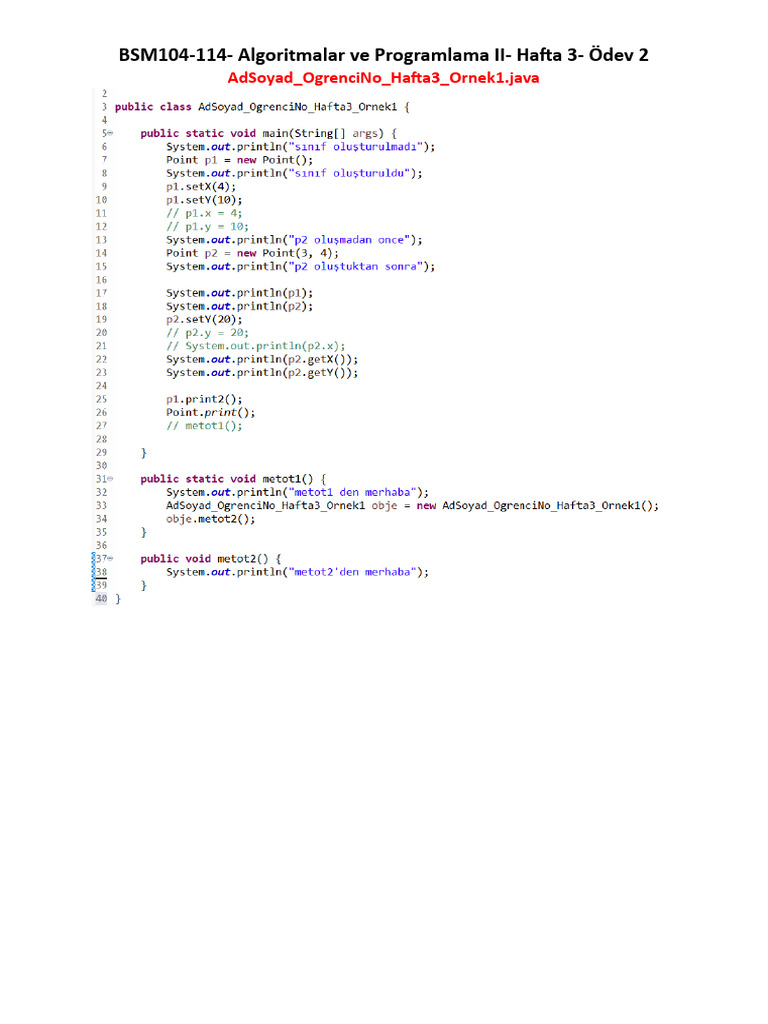Collapse the metot2 fold marker at line 37
The image size is (768, 1024).
click(x=110, y=558)
